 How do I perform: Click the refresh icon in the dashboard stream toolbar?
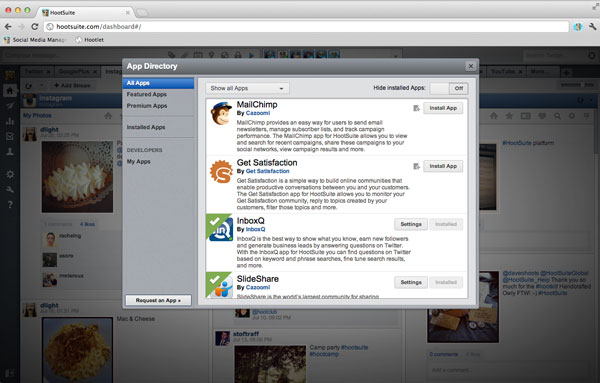29,86
